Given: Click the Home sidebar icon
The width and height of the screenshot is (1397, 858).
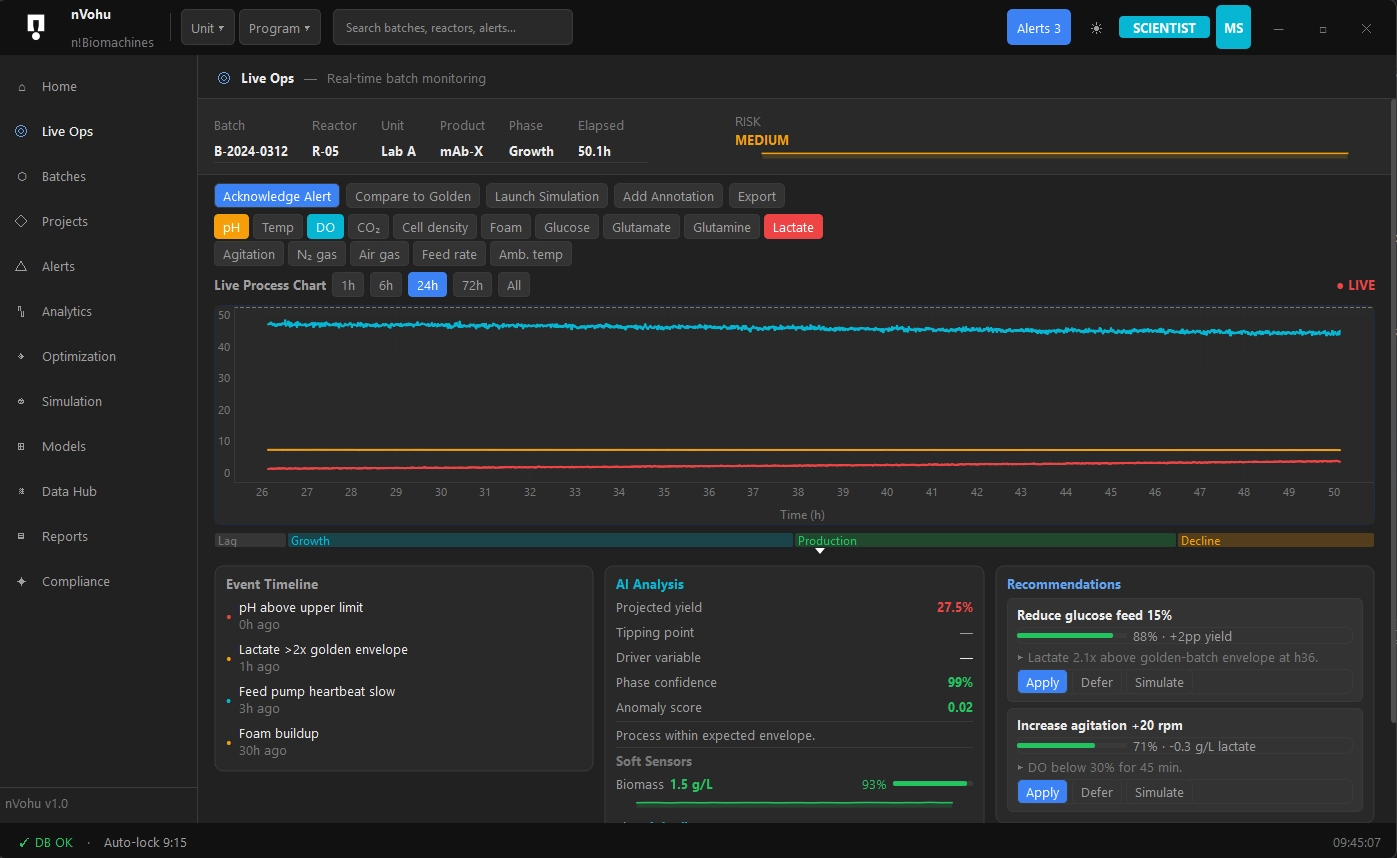Looking at the screenshot, I should click(22, 87).
